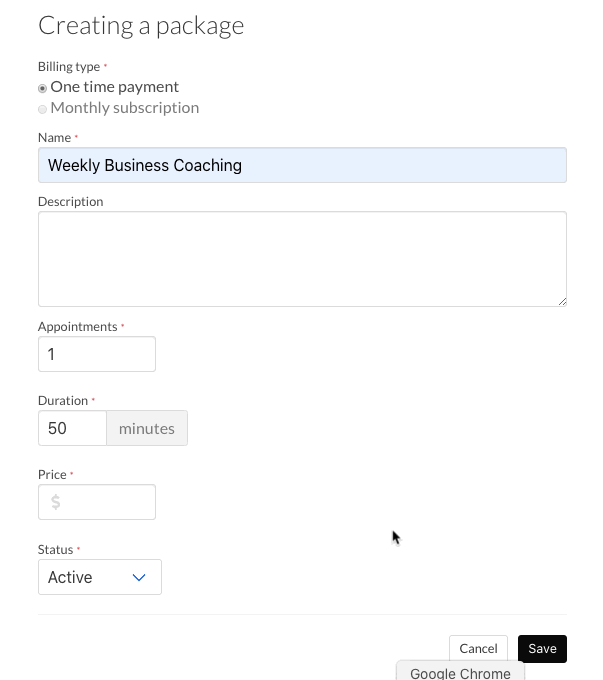Click the Google Chrome tooltip

tap(460, 671)
